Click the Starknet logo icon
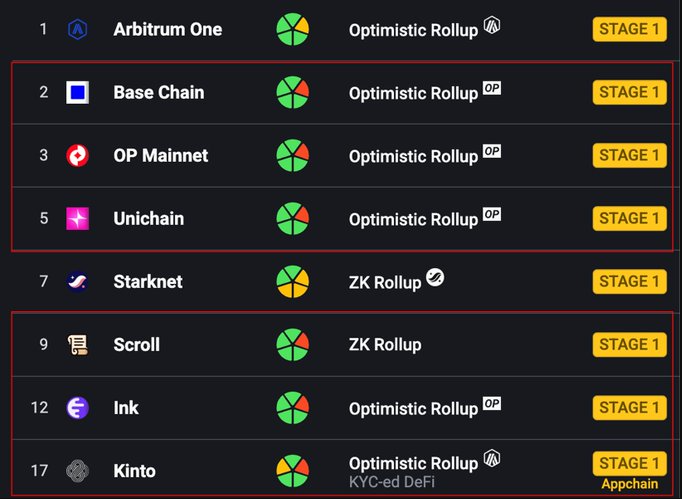 (77, 282)
